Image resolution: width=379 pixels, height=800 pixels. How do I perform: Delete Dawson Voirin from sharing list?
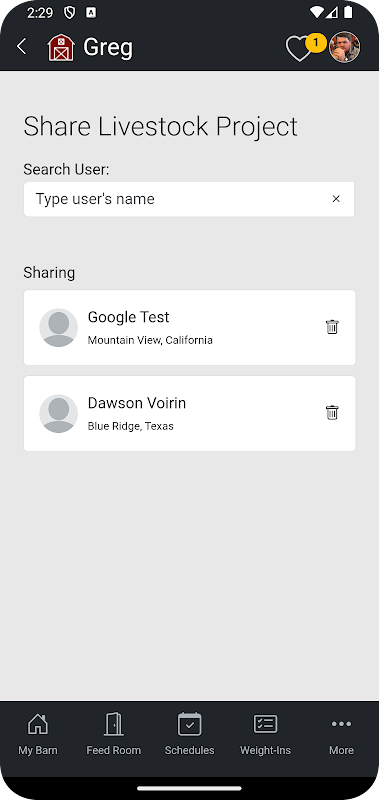332,412
